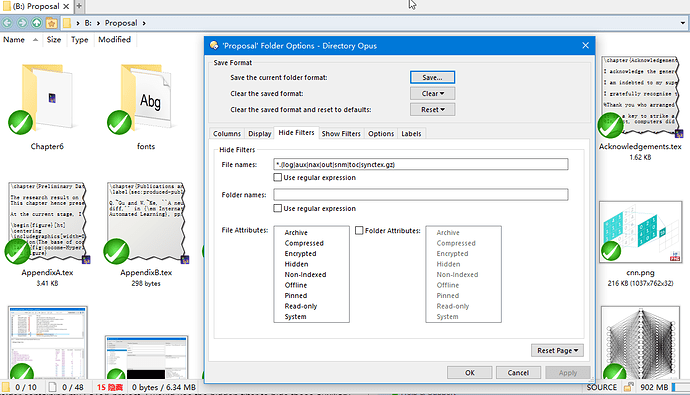Screen dimensions: 690x395
Task: Enable regular expression for file names
Action: click(277, 177)
